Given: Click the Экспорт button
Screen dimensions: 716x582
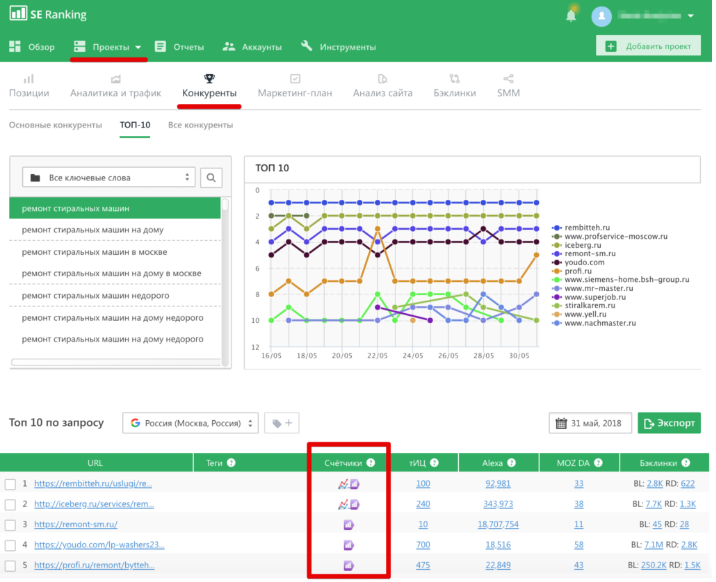Looking at the screenshot, I should (669, 423).
